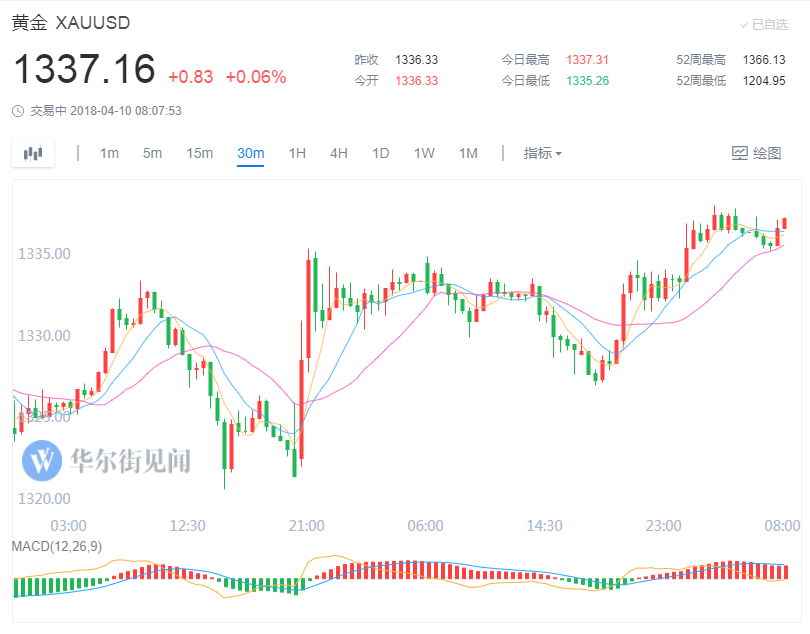
Task: Click the 1337.16 current price
Action: point(84,70)
